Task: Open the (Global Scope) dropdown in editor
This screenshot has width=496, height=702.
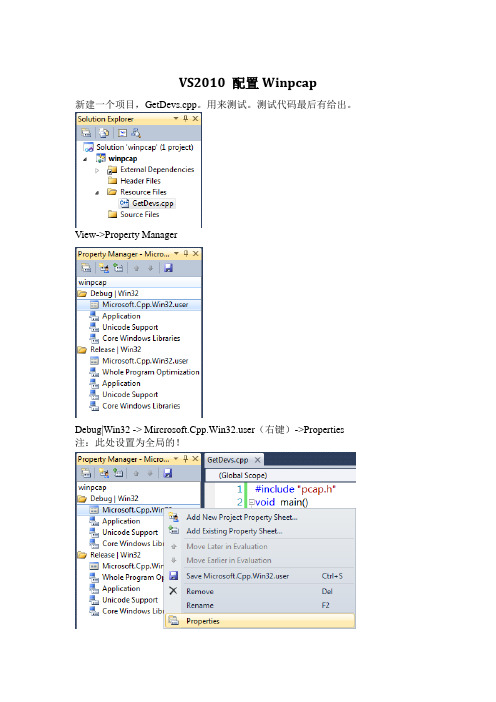Action: [281, 475]
